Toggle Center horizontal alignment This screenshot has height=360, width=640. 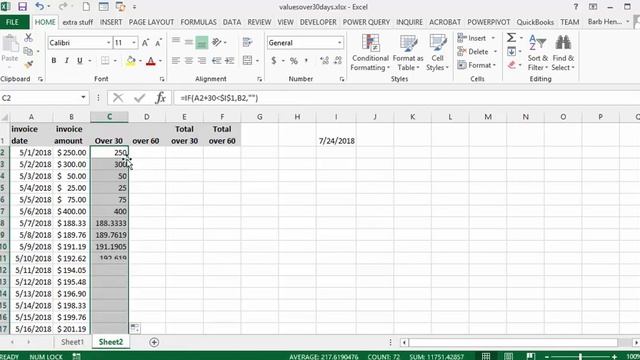pyautogui.click(x=189, y=61)
